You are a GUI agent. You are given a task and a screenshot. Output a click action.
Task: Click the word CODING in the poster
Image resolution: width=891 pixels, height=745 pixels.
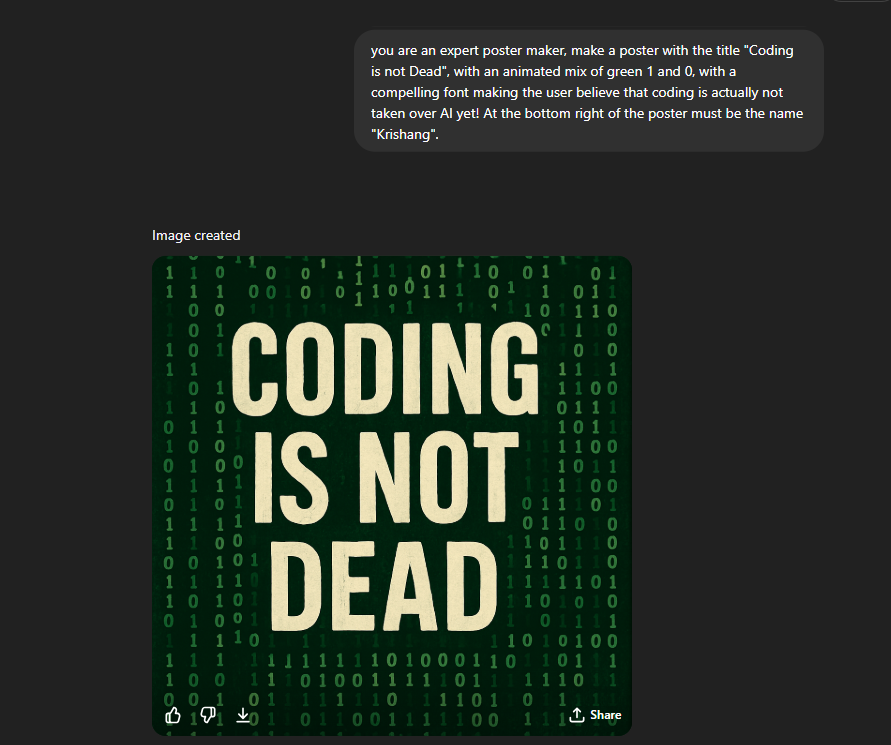tap(385, 373)
